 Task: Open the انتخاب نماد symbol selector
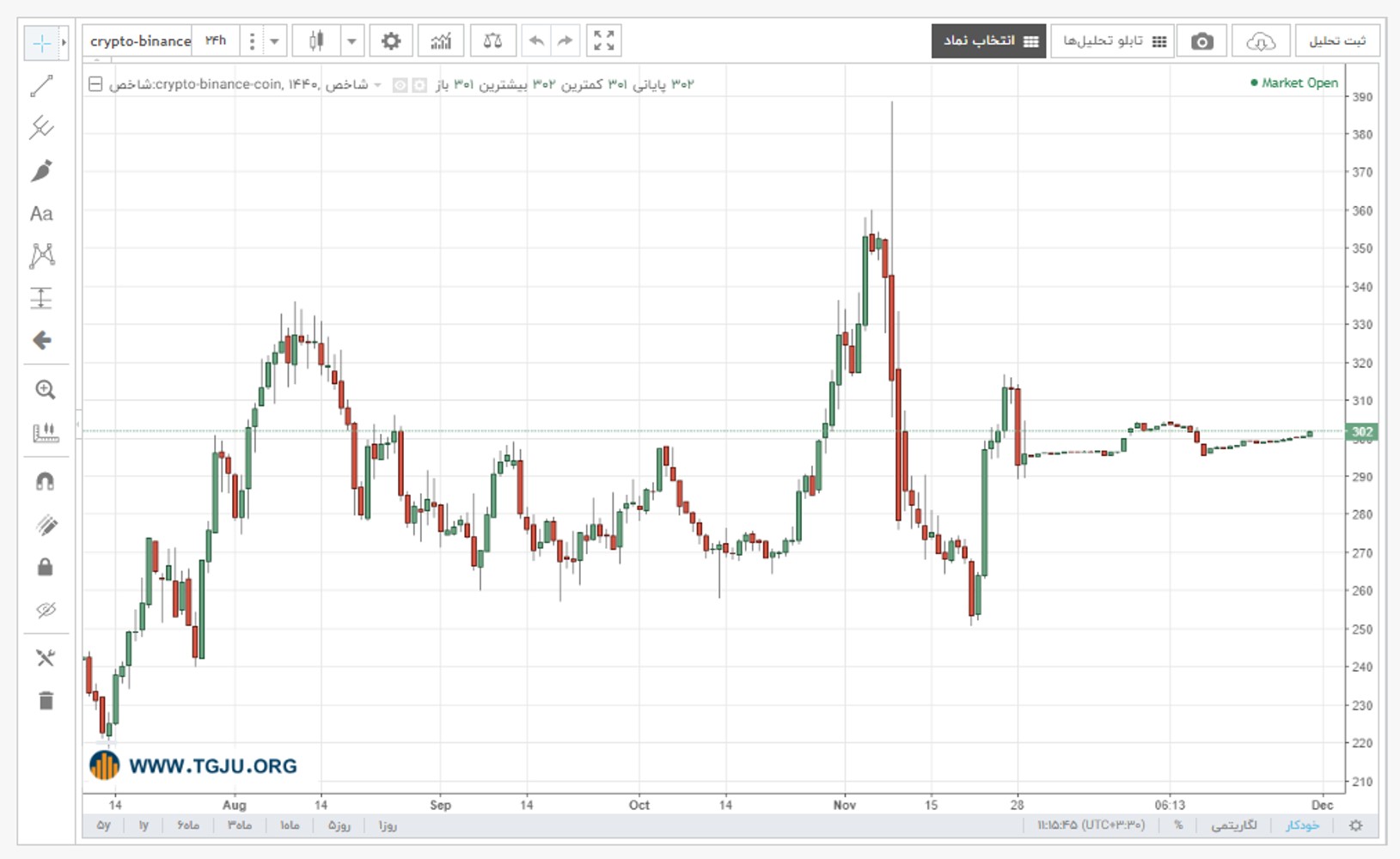click(x=988, y=40)
